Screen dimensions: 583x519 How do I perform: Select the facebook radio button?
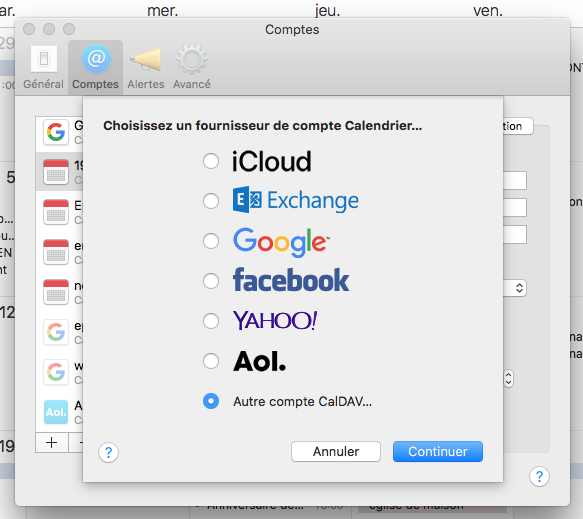click(211, 281)
